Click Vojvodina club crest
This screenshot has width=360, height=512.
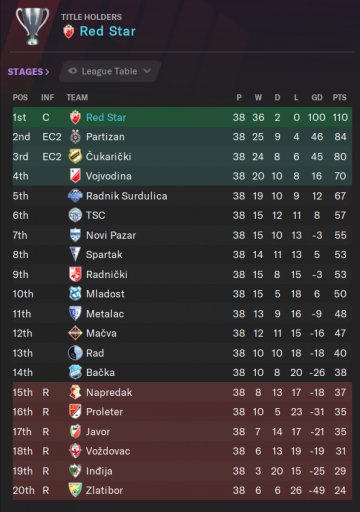point(75,176)
